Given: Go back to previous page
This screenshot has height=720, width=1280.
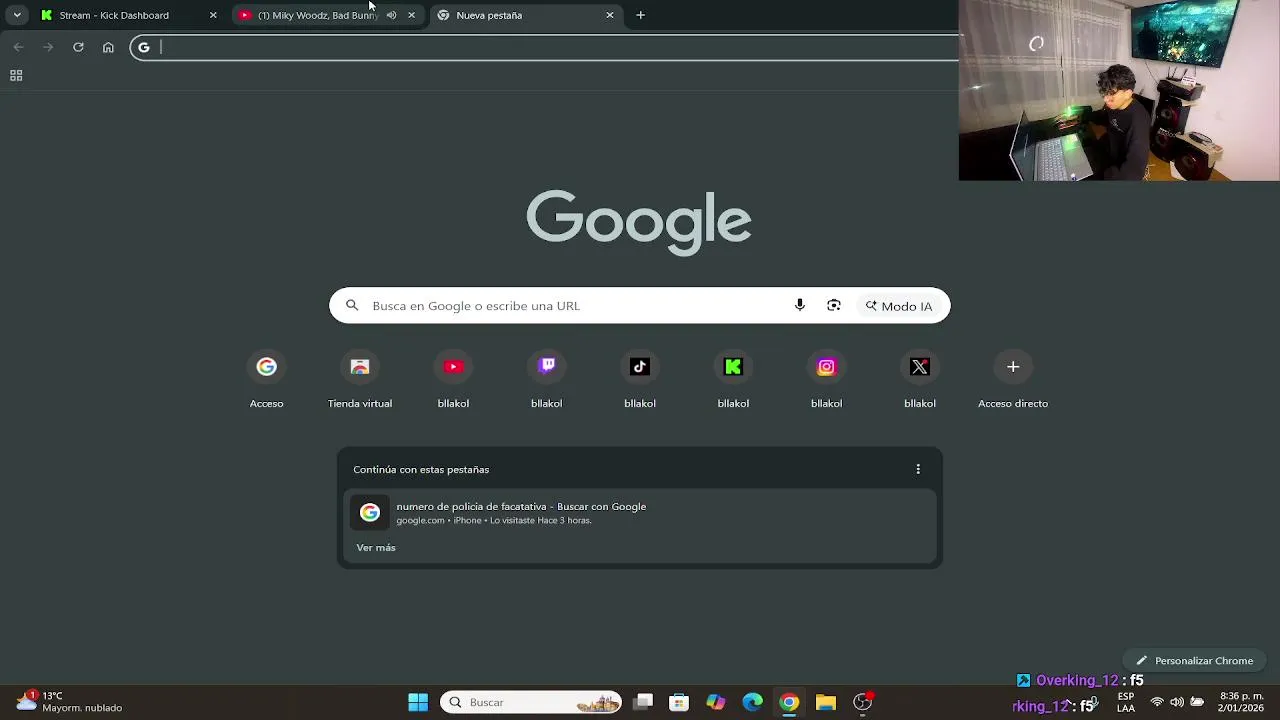Looking at the screenshot, I should [x=18, y=47].
